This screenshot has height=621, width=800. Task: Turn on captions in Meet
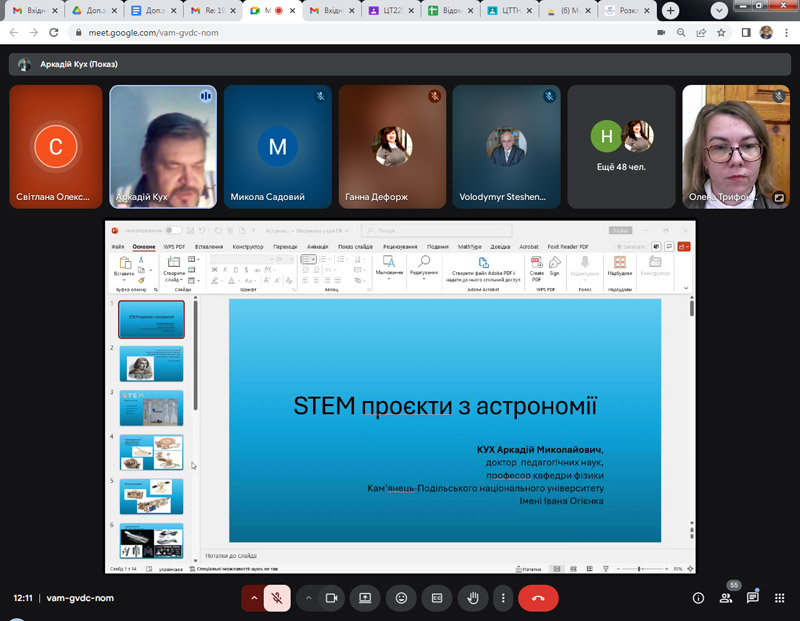pos(437,598)
